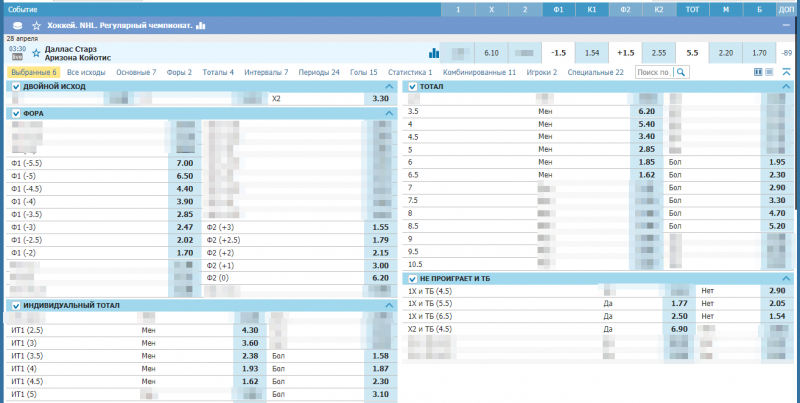Click the star icon in the NHL league header
Screen dimensions: 800x403
click(x=37, y=25)
